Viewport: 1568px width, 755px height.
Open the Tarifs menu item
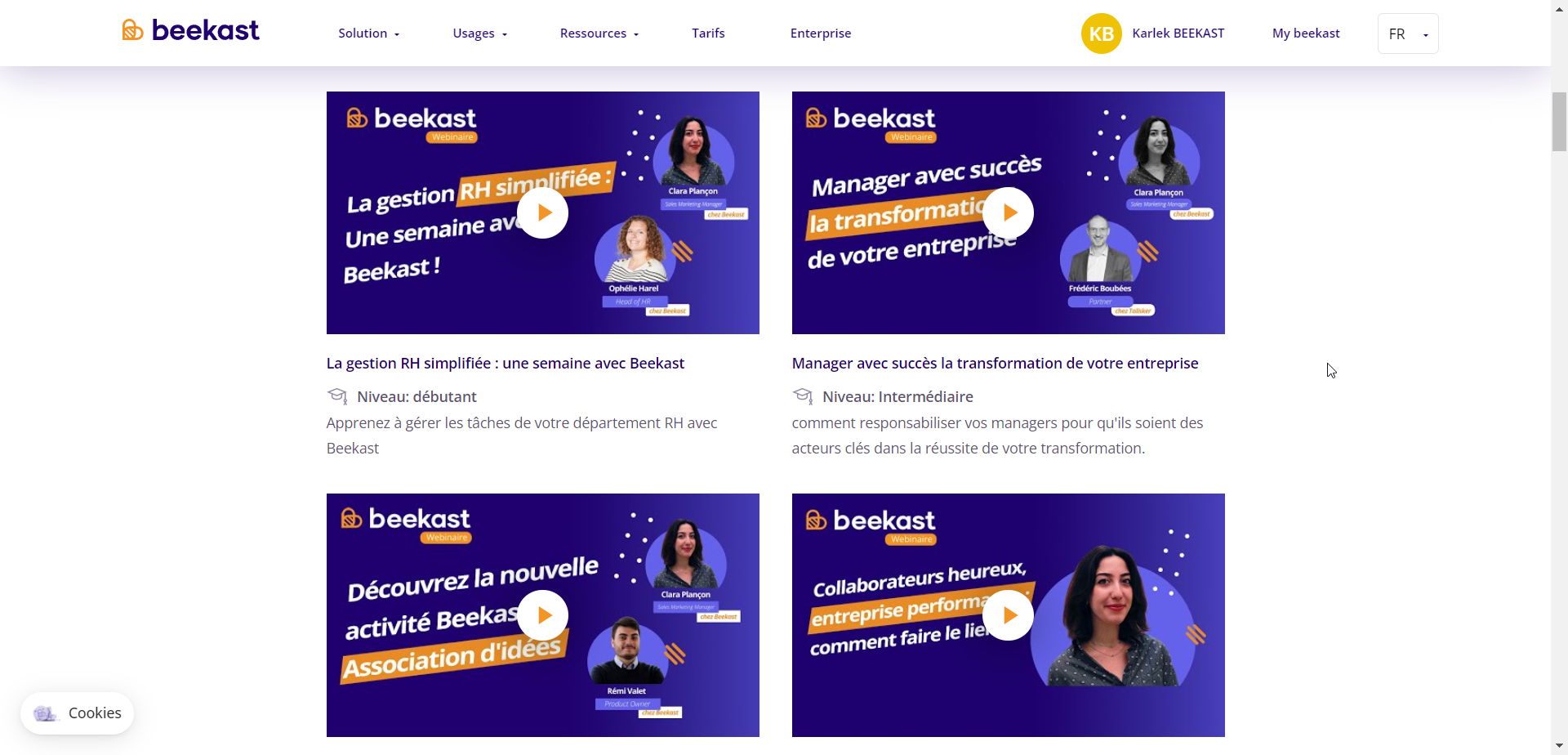click(x=708, y=34)
